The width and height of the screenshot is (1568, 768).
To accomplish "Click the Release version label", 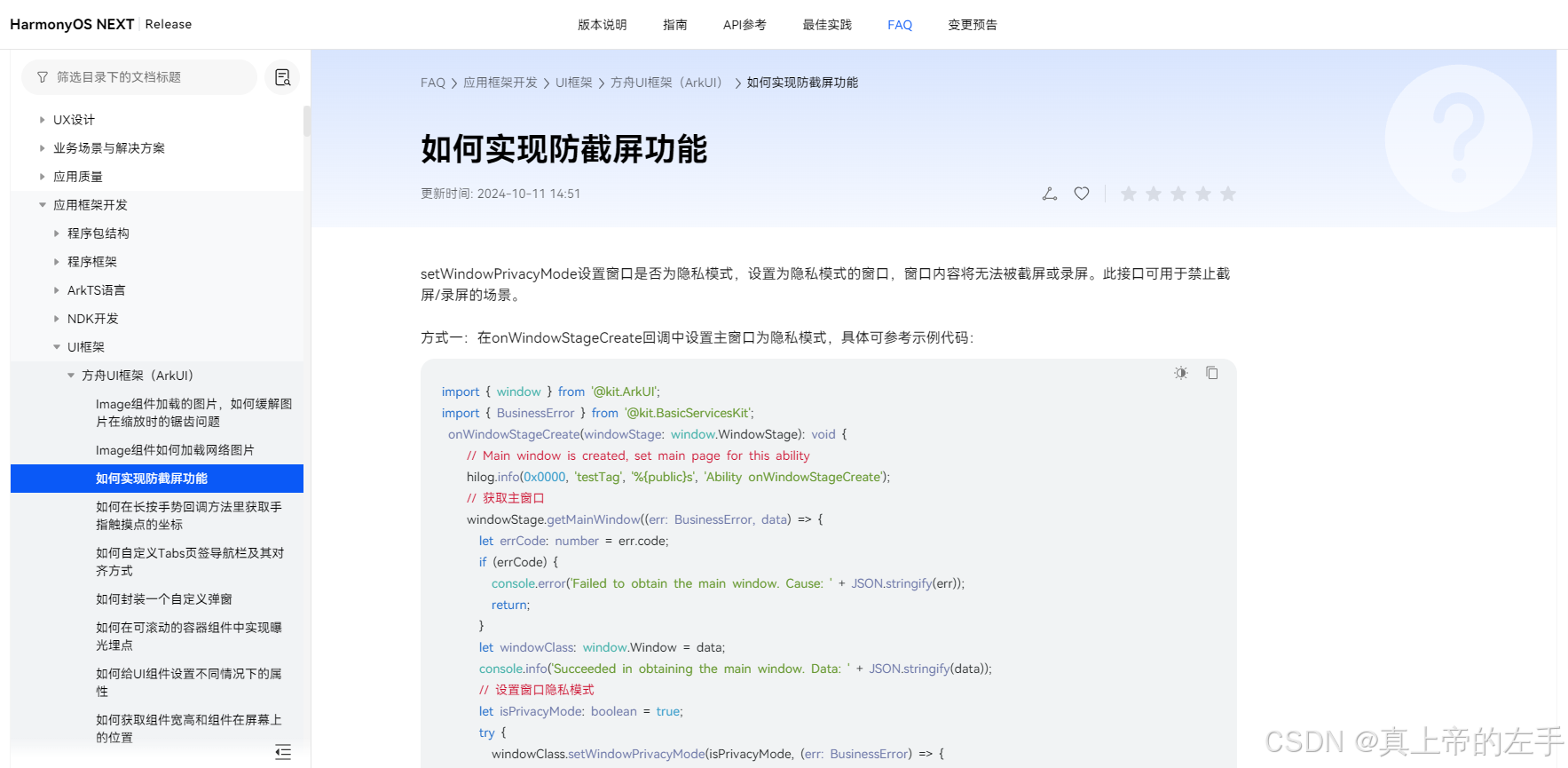I will pos(169,24).
